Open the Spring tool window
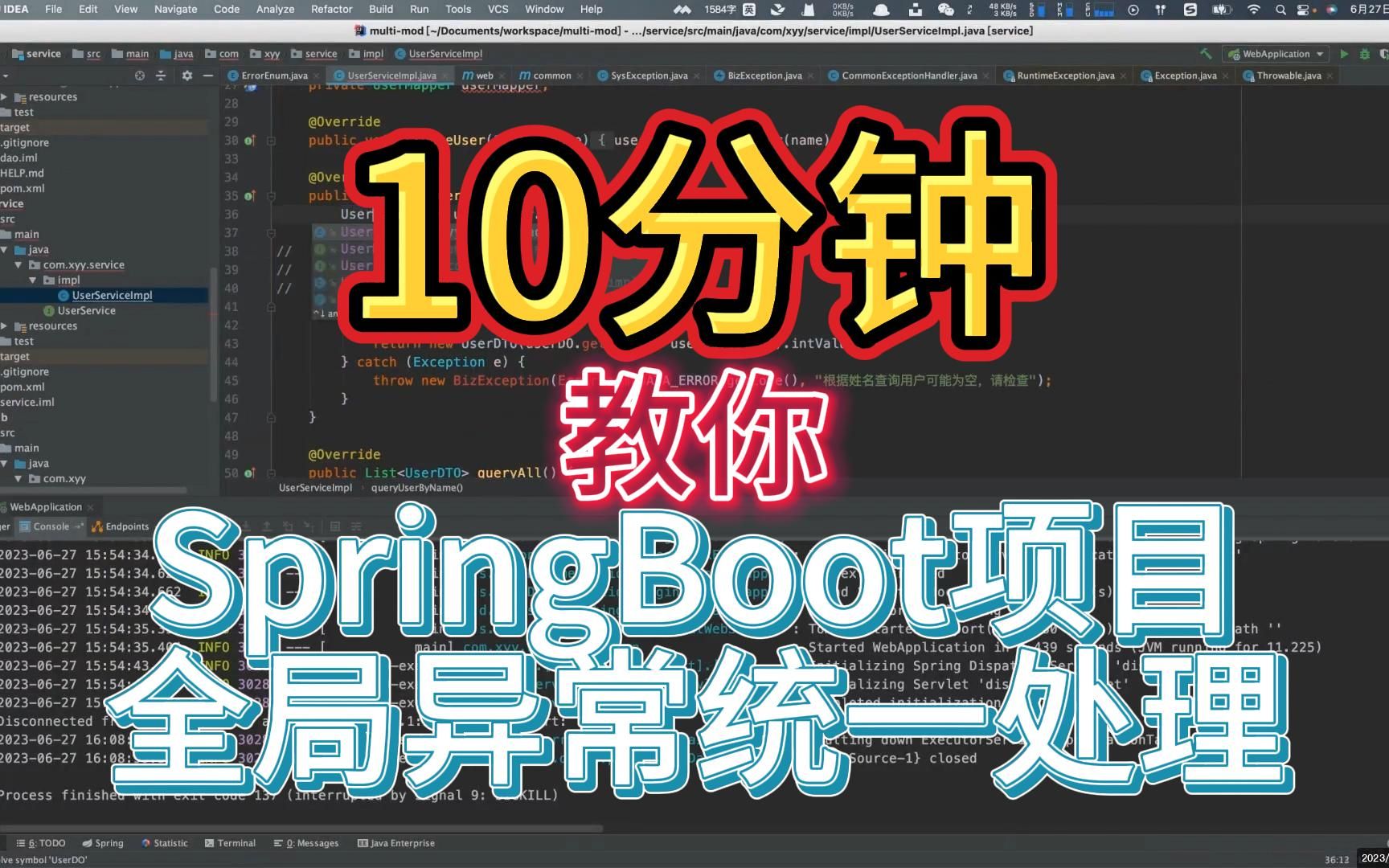Viewport: 1389px width, 868px height. click(102, 843)
